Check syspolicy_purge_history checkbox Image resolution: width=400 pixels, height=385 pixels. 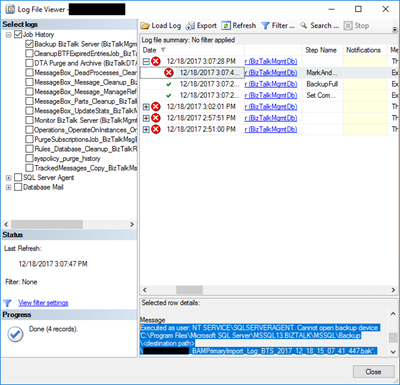(29, 159)
